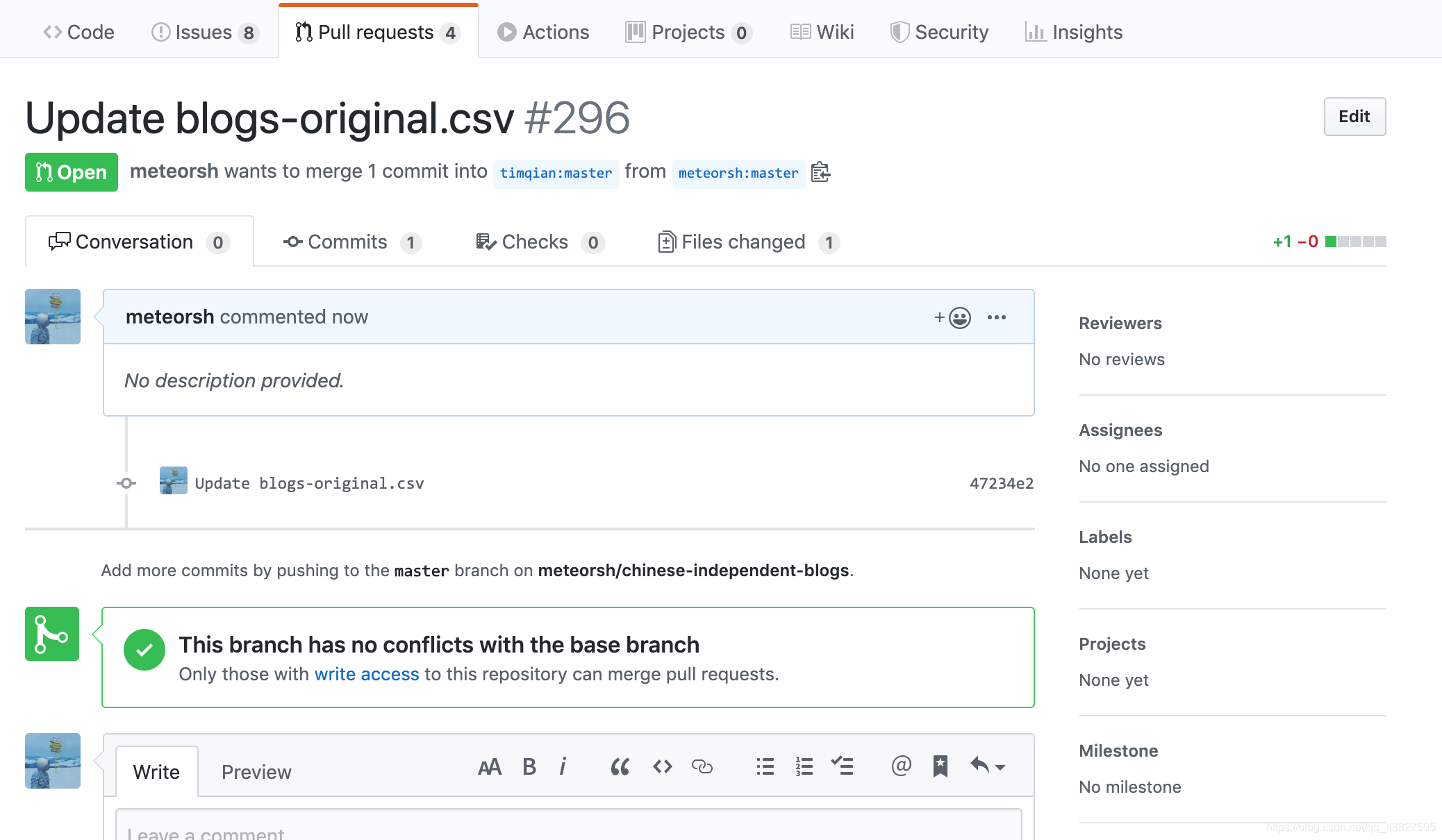Image resolution: width=1442 pixels, height=840 pixels.
Task: Add a link with the chain icon
Action: [x=702, y=766]
